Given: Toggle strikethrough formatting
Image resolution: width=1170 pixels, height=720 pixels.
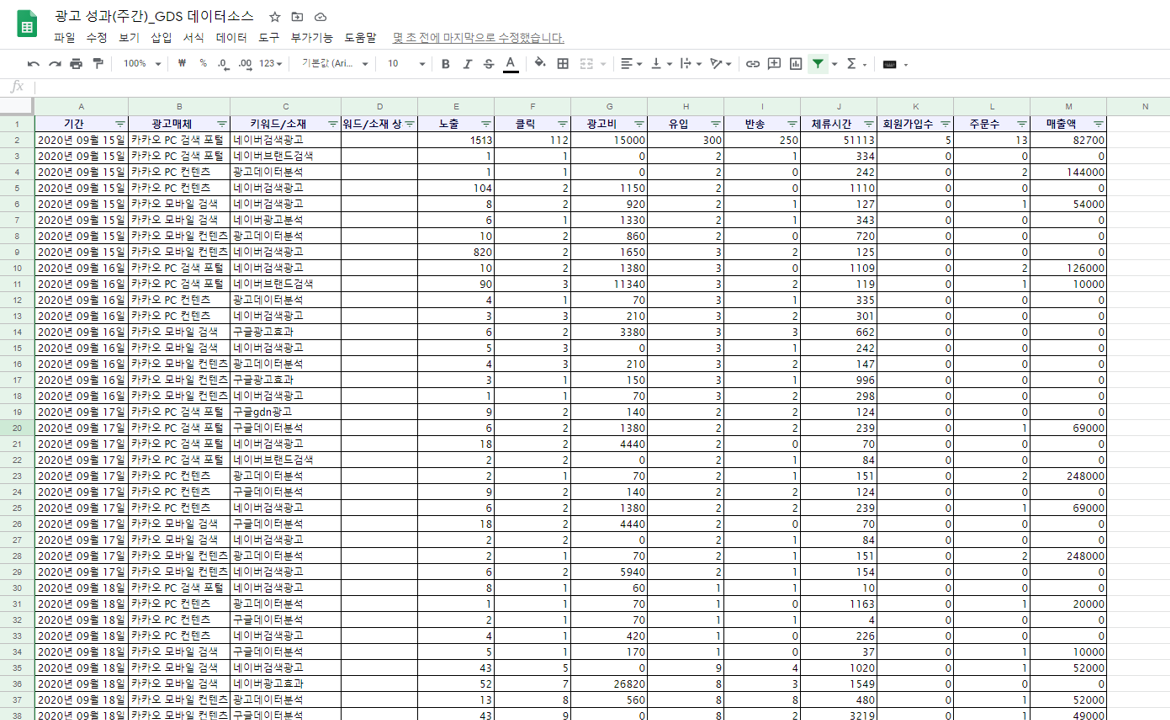Looking at the screenshot, I should point(489,64).
